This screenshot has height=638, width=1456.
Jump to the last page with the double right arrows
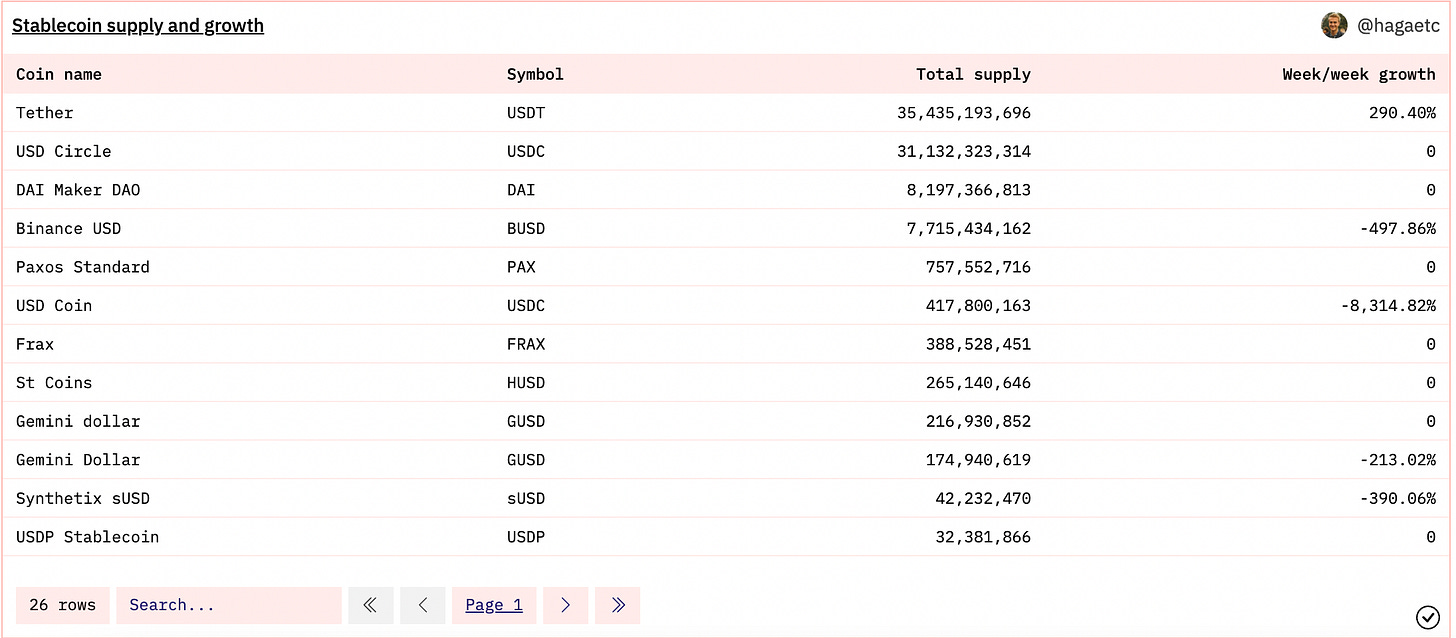[617, 605]
